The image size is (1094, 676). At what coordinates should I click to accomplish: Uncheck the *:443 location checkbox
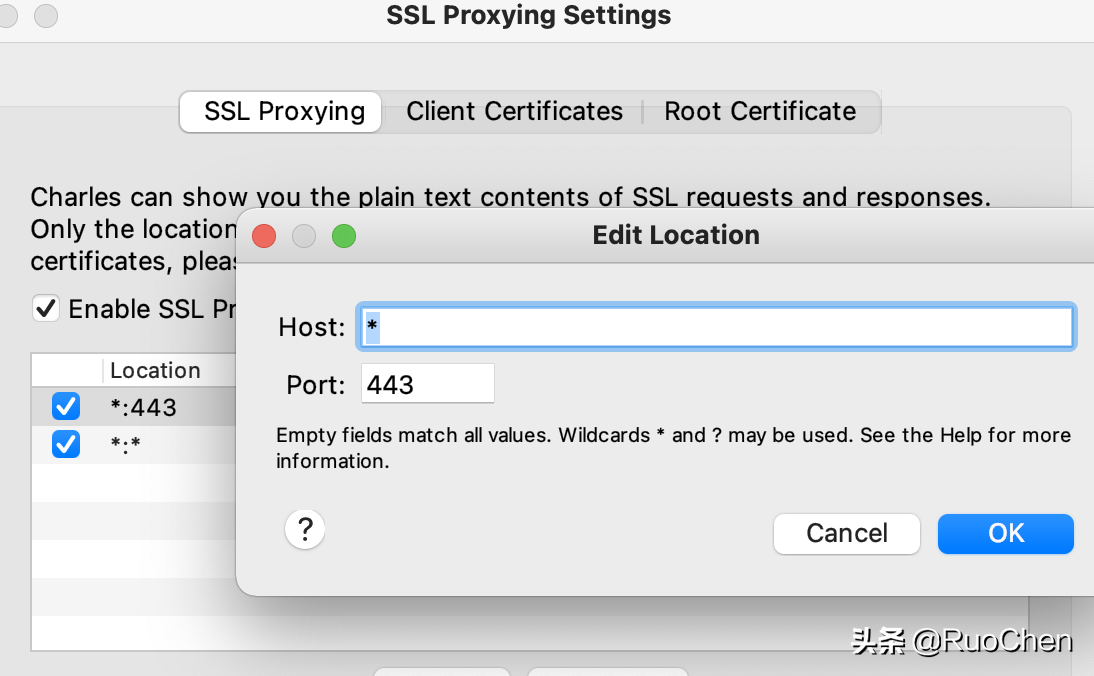(66, 406)
